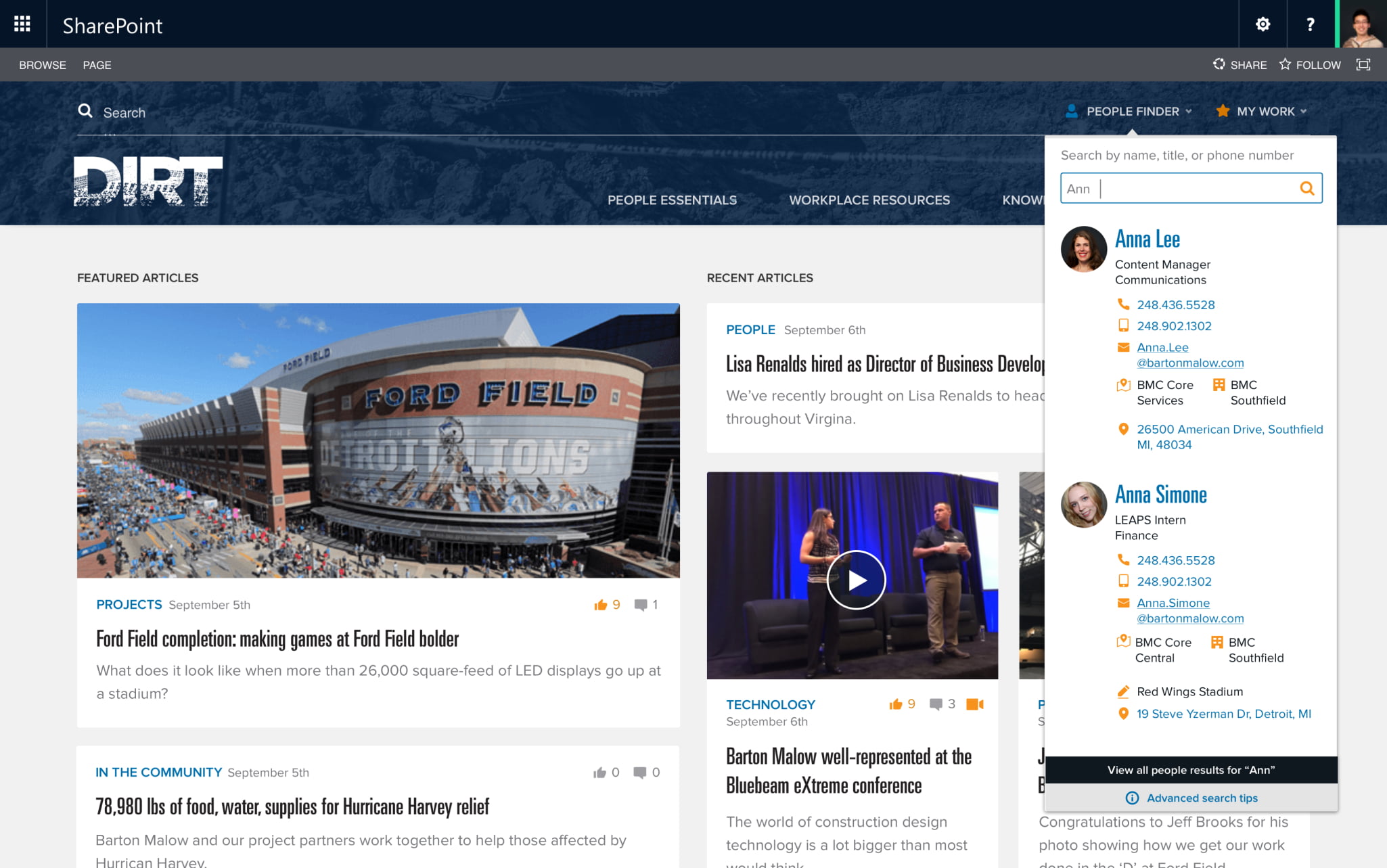Click the focus content icon beside FOLLOW
Screen dimensions: 1387x868
point(1363,65)
